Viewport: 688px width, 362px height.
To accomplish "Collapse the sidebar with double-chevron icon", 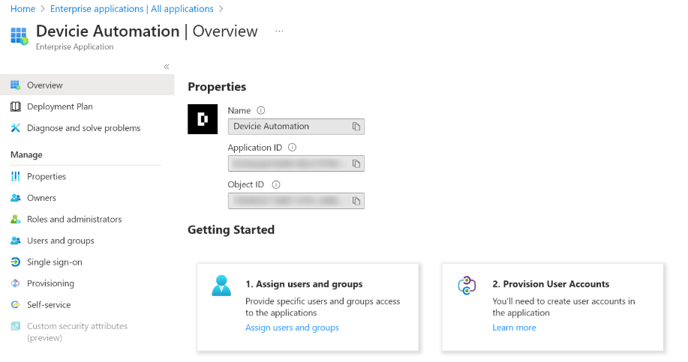I will click(x=166, y=67).
